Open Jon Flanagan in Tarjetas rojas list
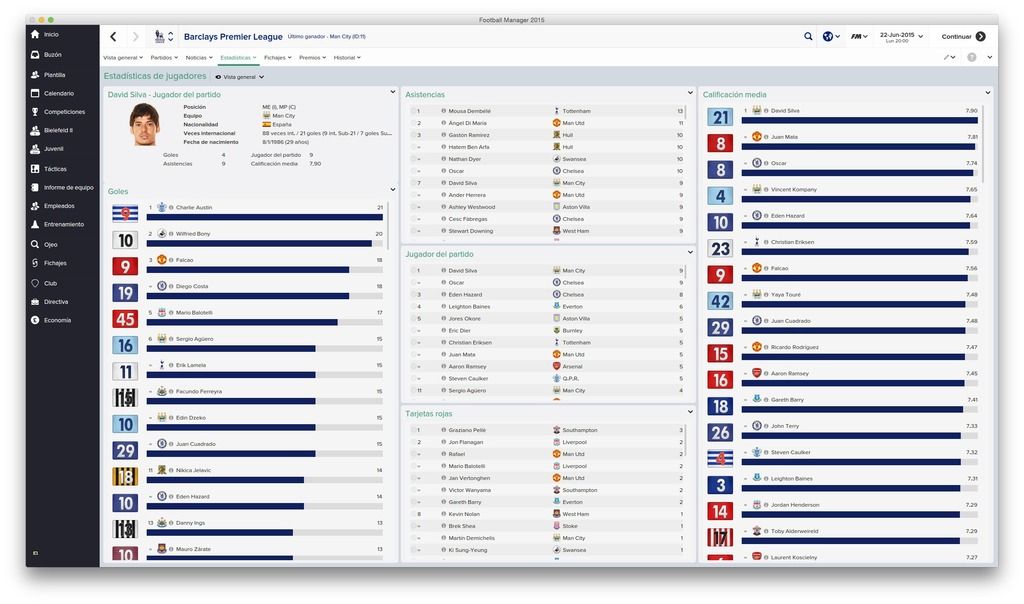This screenshot has width=1024, height=604. click(x=466, y=442)
